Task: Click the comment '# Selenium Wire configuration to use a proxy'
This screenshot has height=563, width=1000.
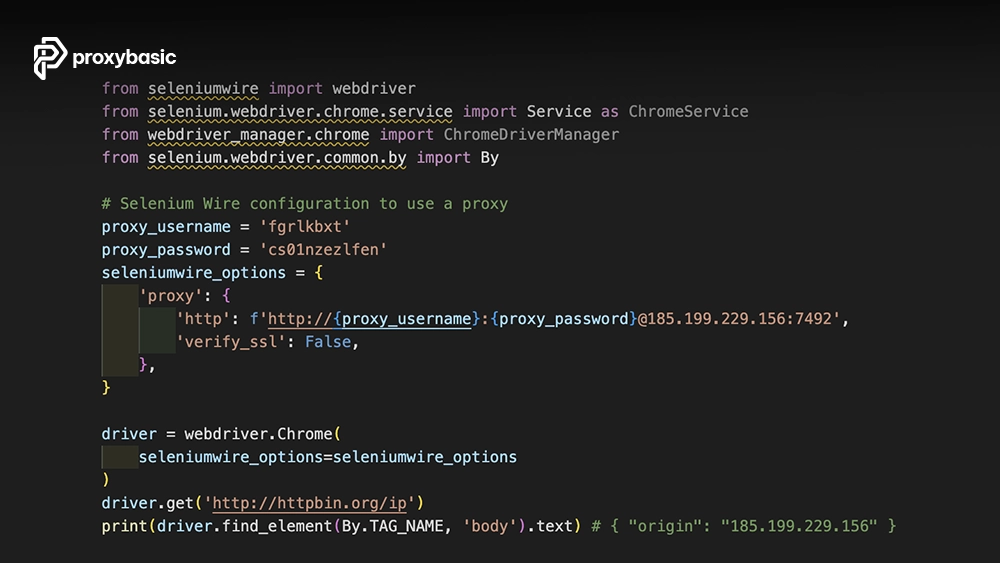Action: 305,204
